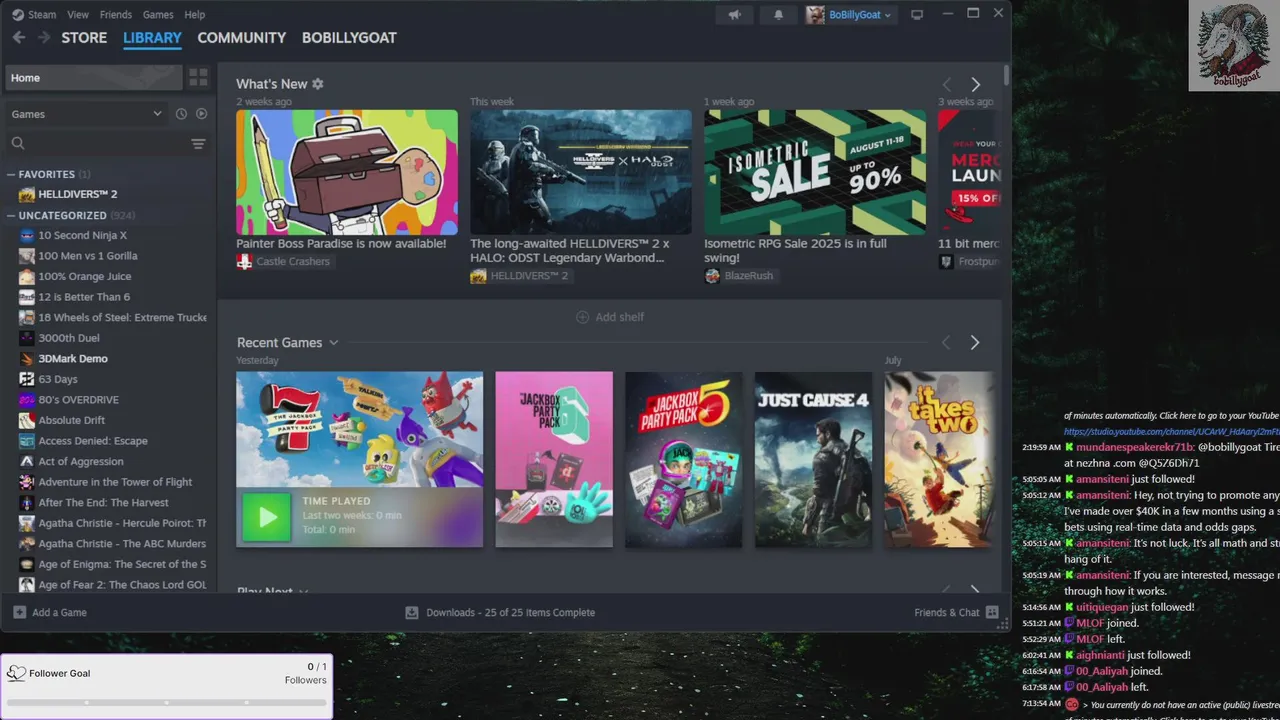Image resolution: width=1280 pixels, height=720 pixels.
Task: Click the Steam forward navigation arrow
Action: [43, 37]
